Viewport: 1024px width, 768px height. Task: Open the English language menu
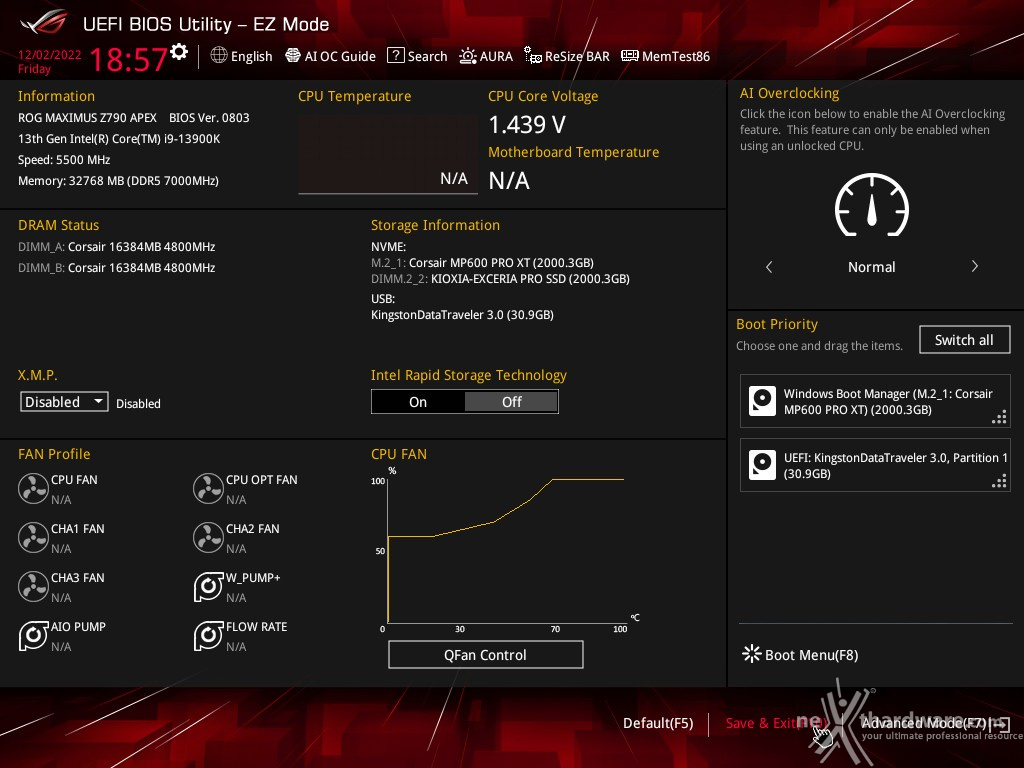click(242, 56)
